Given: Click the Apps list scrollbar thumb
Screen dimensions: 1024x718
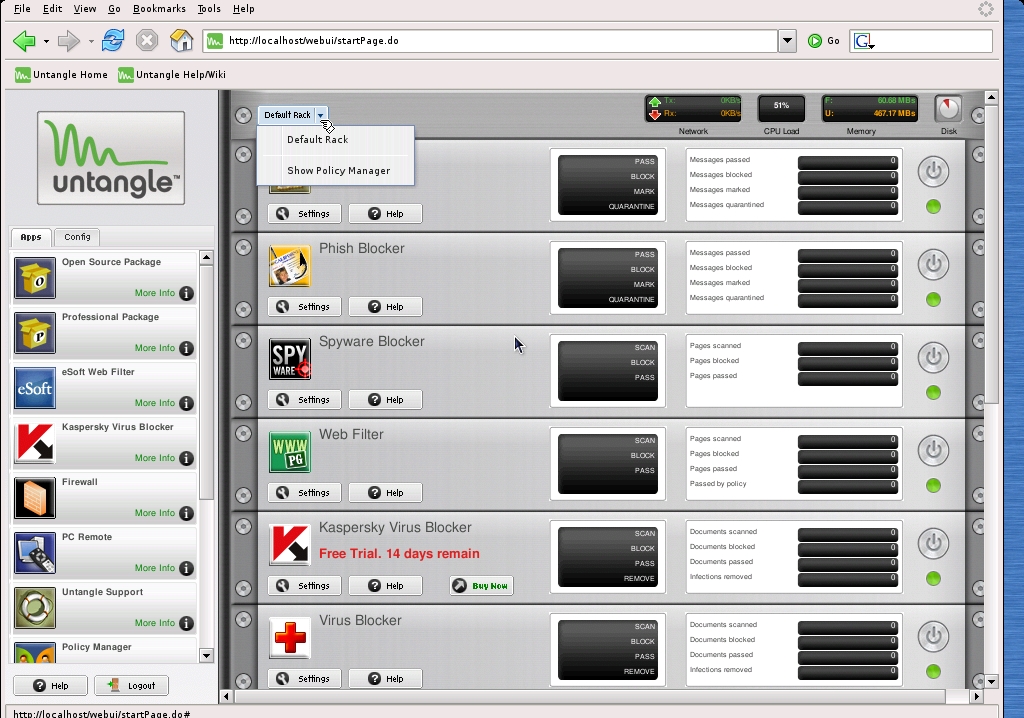Looking at the screenshot, I should [206, 382].
